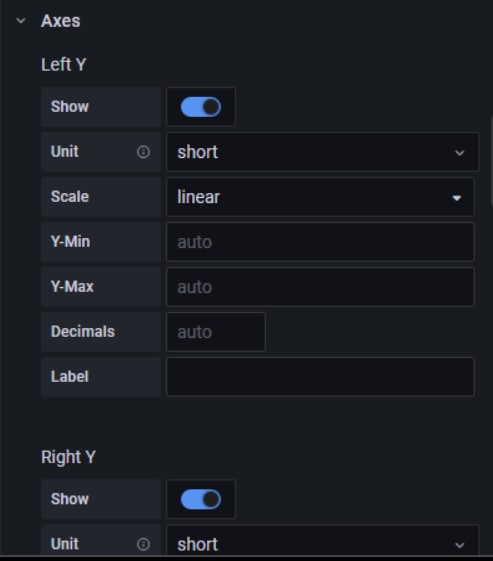Screen dimensions: 493x561
Task: Click the empty Left Y Label field
Action: 320,377
